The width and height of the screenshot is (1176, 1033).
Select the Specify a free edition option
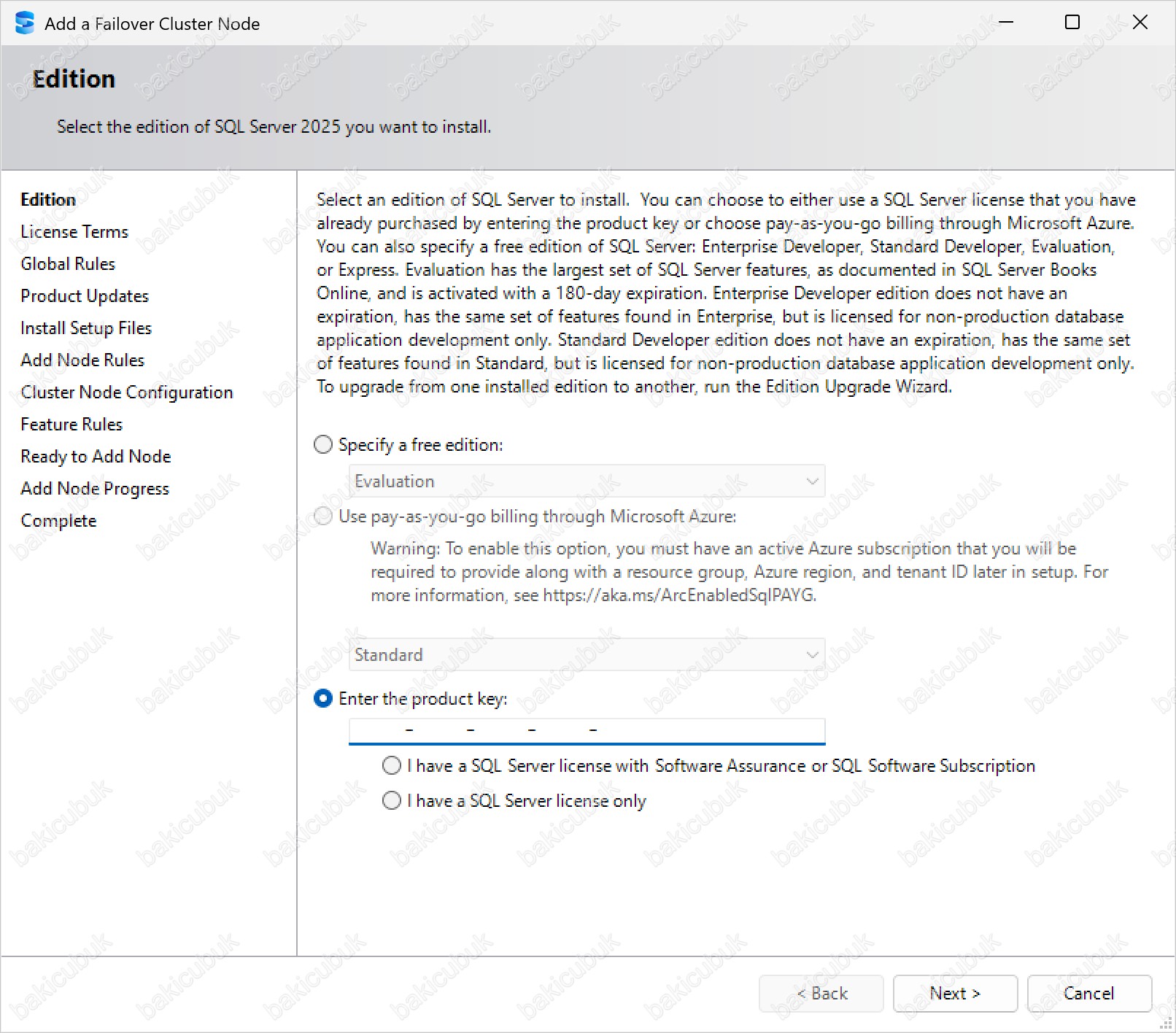(x=323, y=444)
